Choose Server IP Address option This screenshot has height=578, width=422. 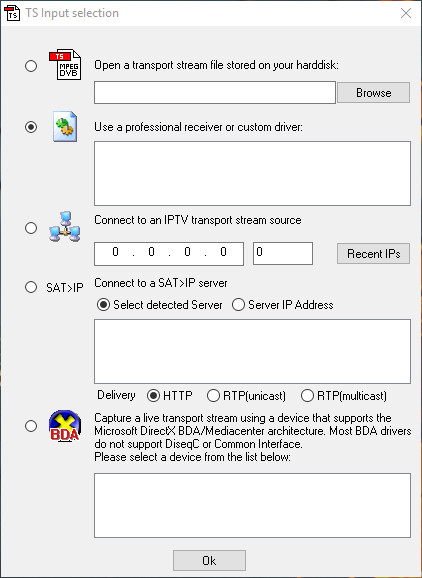pos(282,305)
